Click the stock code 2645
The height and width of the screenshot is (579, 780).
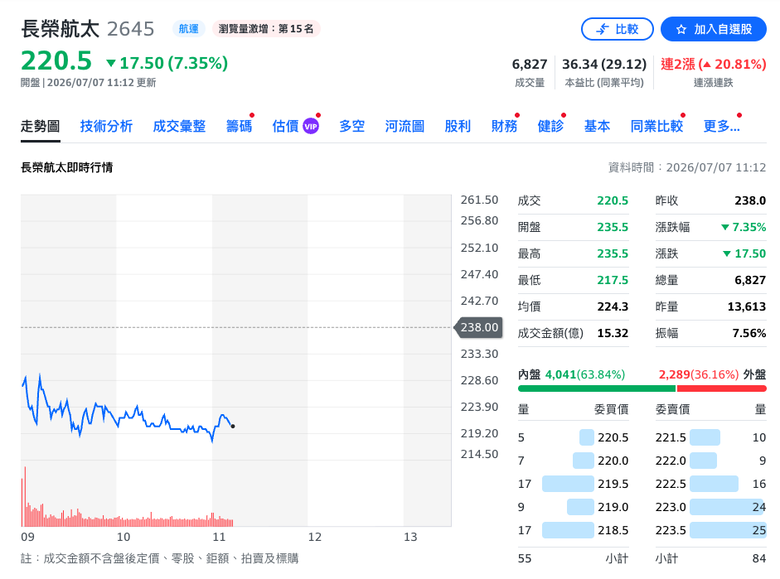pos(131,29)
